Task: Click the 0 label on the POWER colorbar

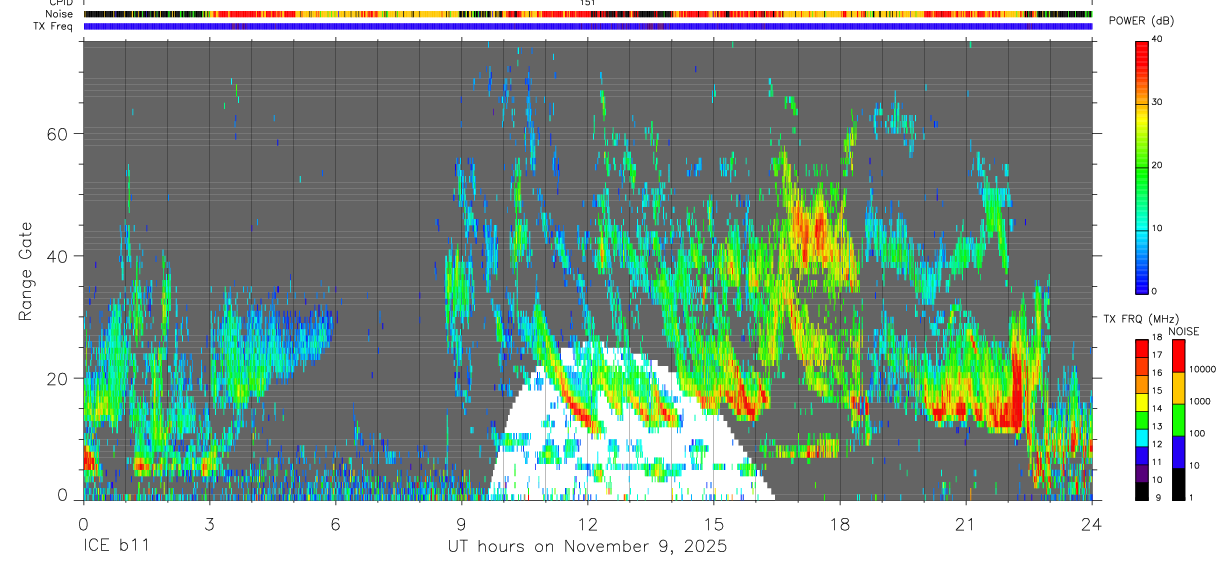Action: click(x=1154, y=291)
